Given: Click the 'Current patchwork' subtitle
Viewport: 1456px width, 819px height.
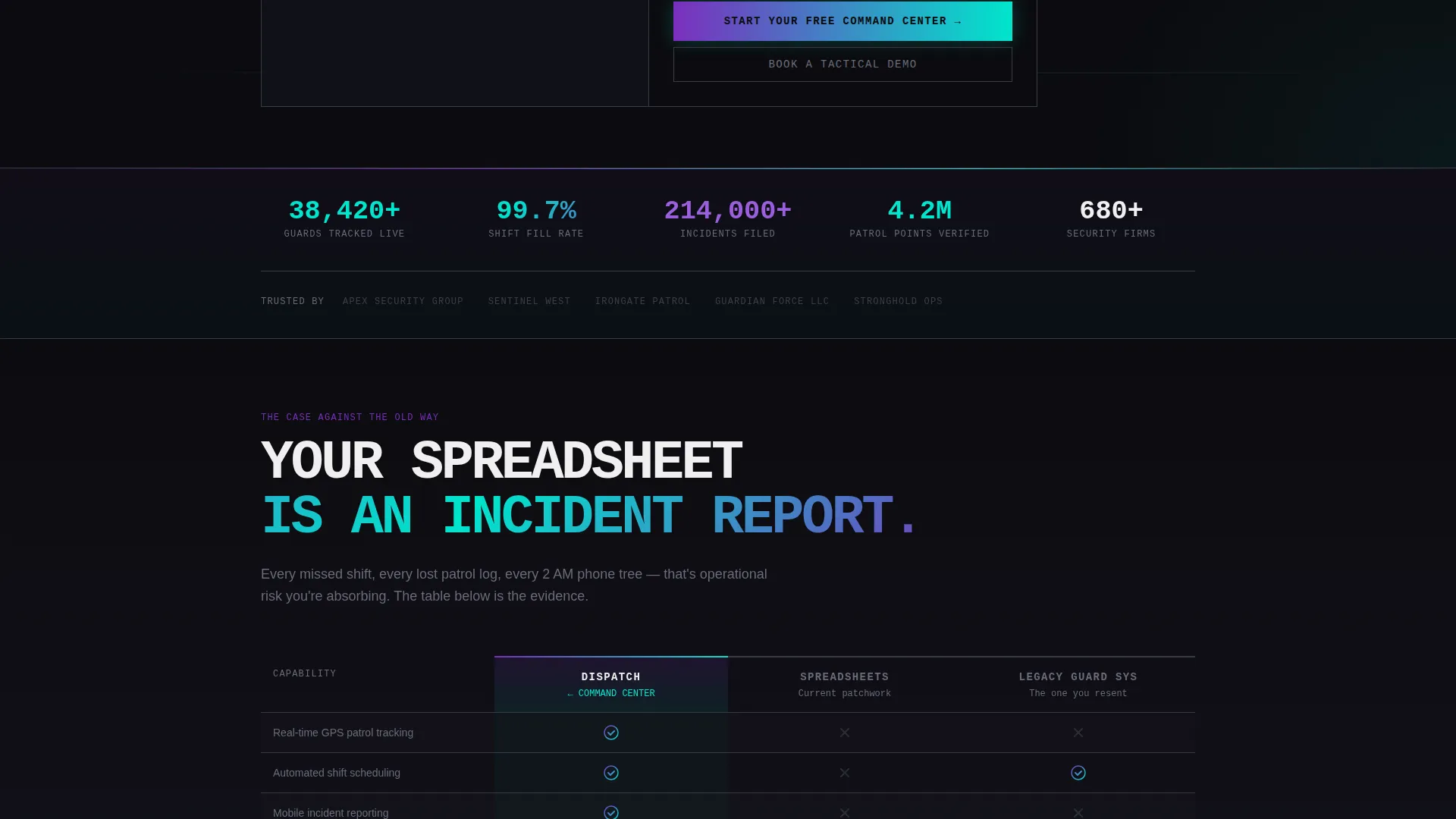Looking at the screenshot, I should tap(845, 693).
